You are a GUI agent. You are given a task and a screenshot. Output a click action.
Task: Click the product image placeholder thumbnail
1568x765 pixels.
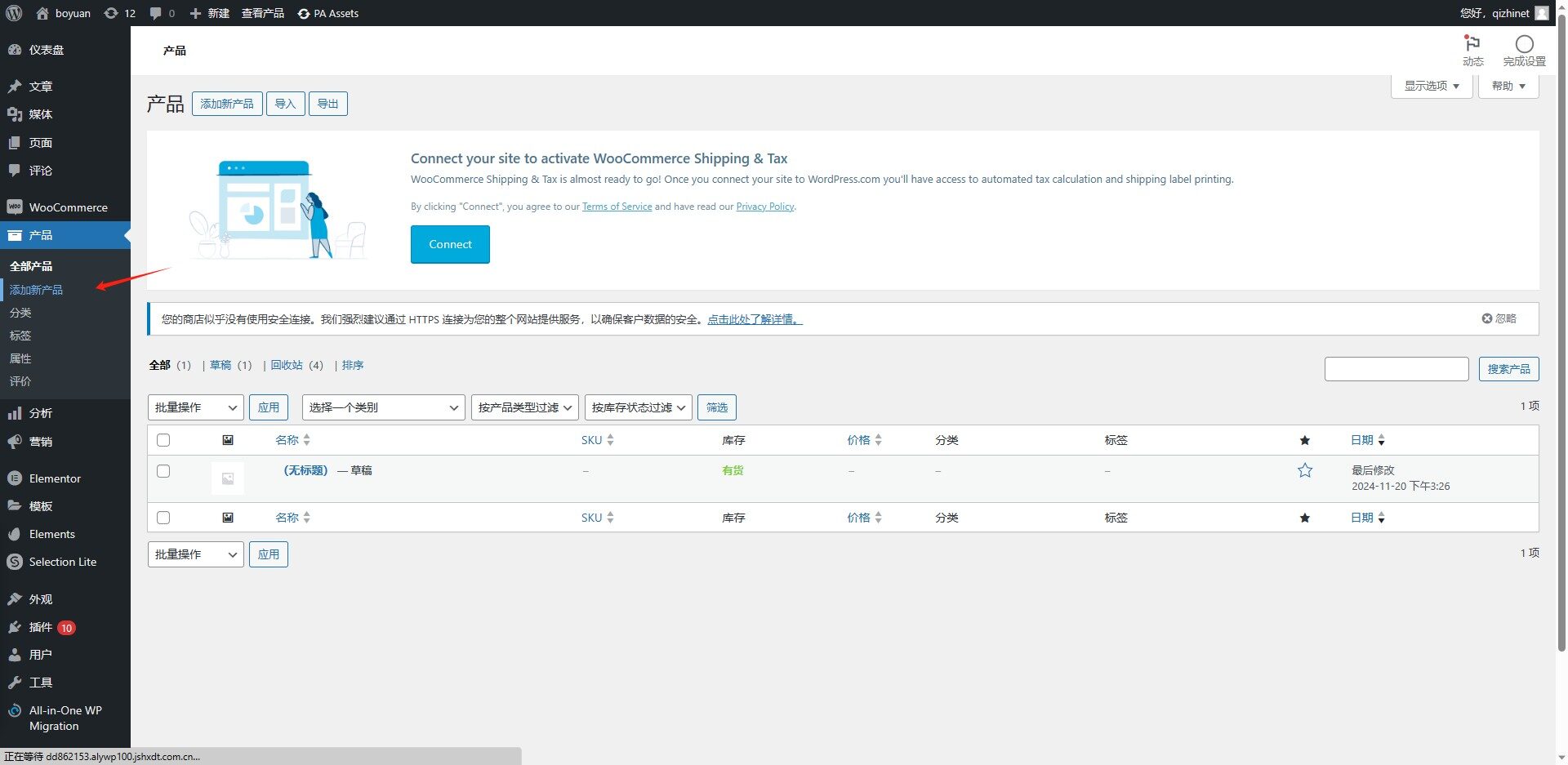click(x=228, y=478)
